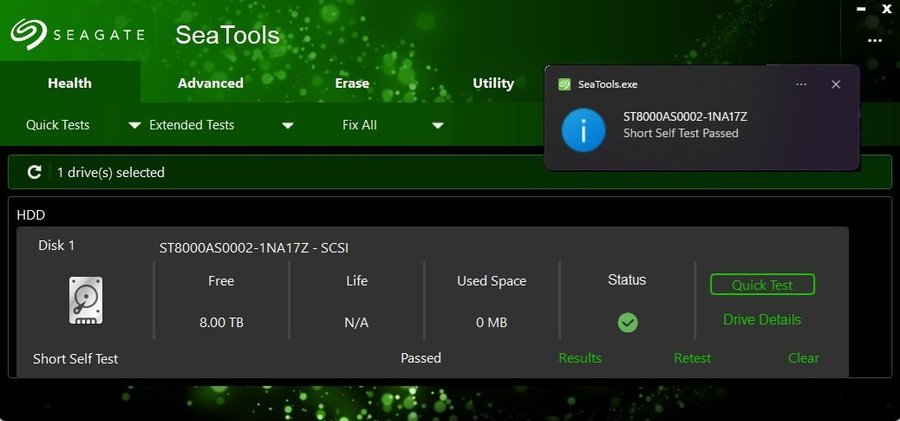Click the Fix All label

(x=359, y=125)
